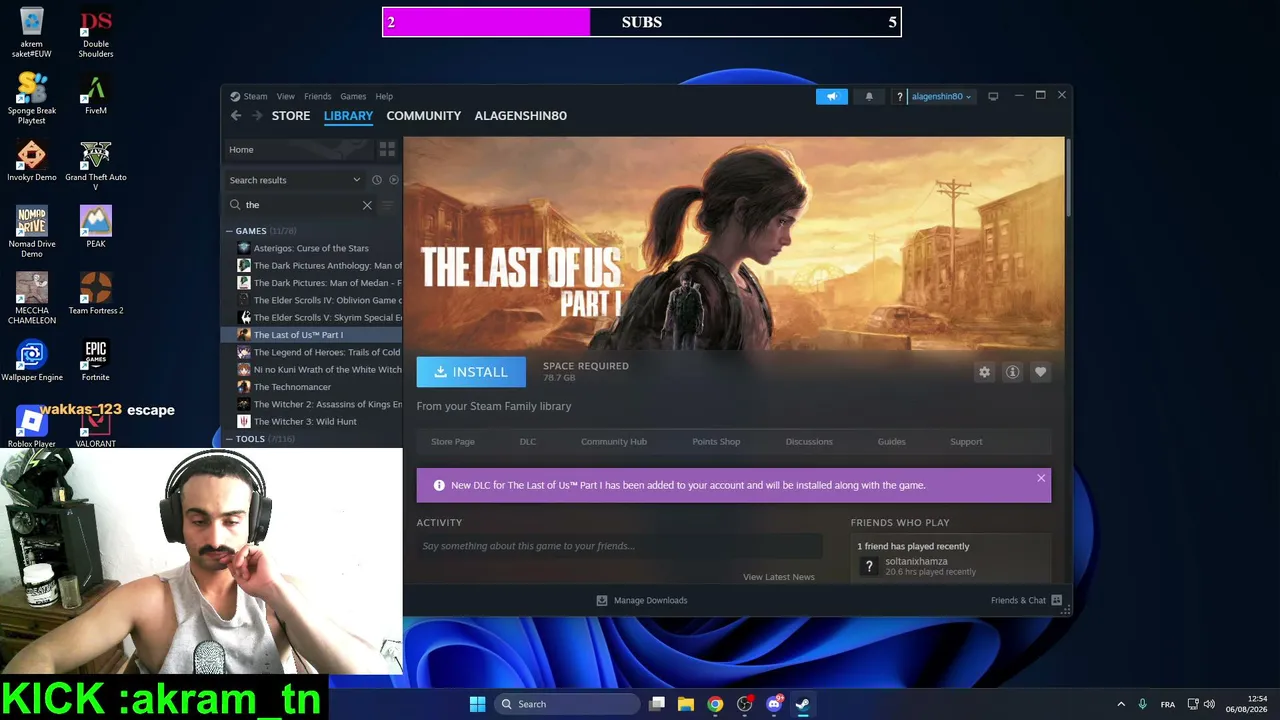Click the recent activity clock filter icon
The image size is (1280, 720).
377,180
